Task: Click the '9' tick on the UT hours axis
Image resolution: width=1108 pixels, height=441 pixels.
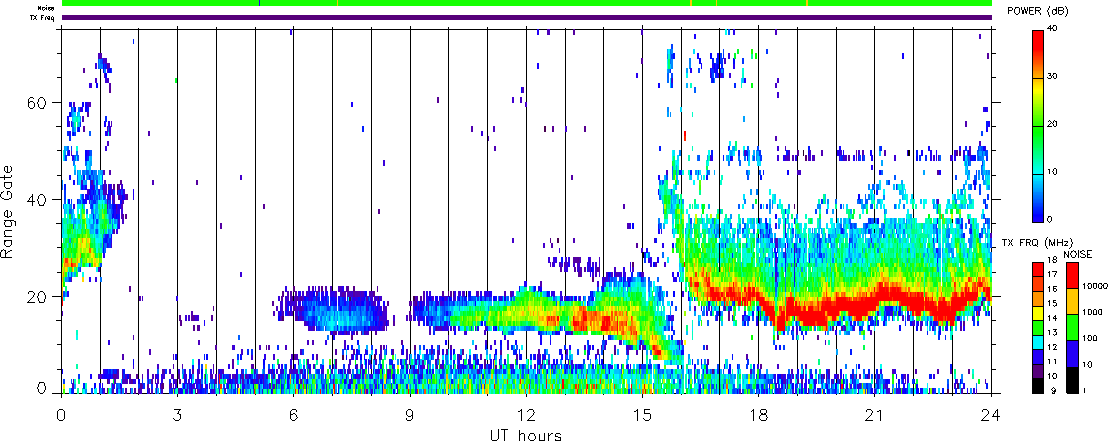Action: (410, 415)
